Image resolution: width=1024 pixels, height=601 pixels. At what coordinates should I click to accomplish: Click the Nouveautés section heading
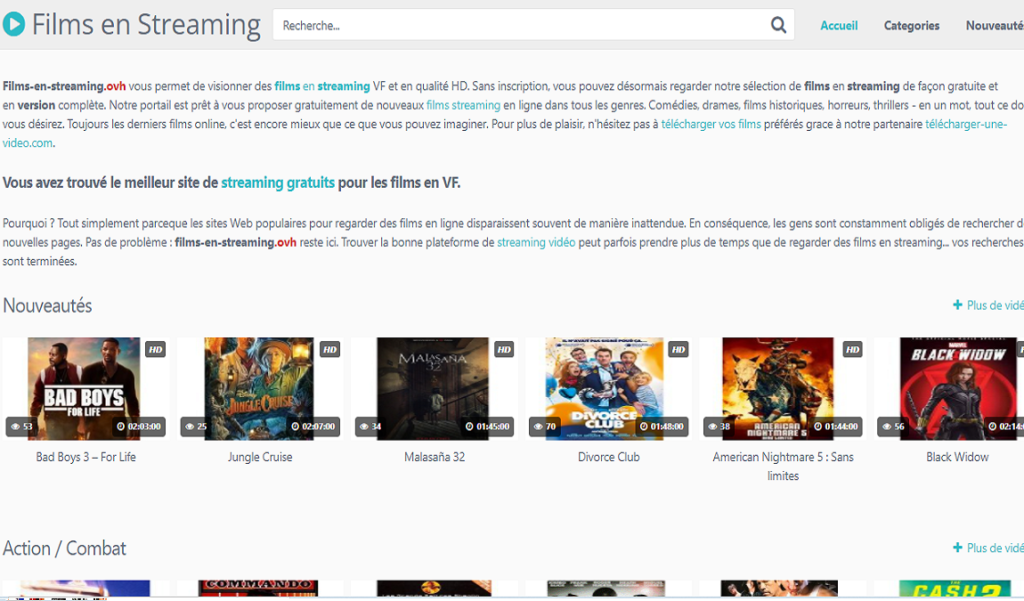pos(48,306)
